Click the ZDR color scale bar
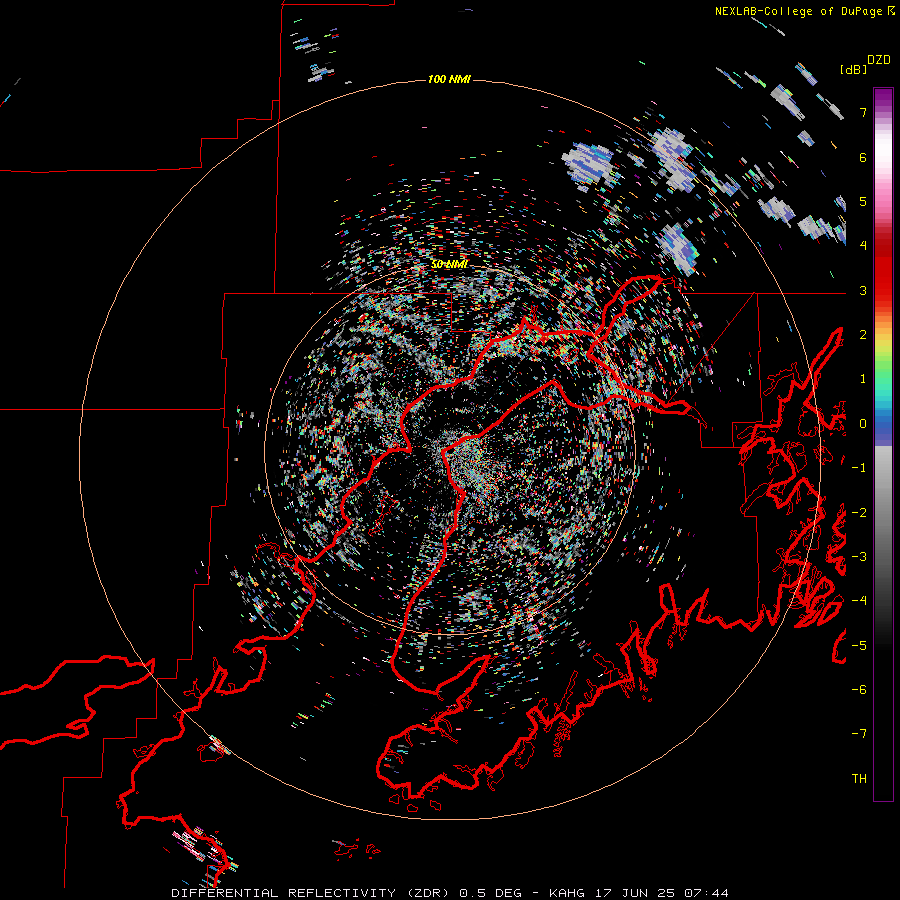Screen dimensions: 900x900 click(x=883, y=444)
